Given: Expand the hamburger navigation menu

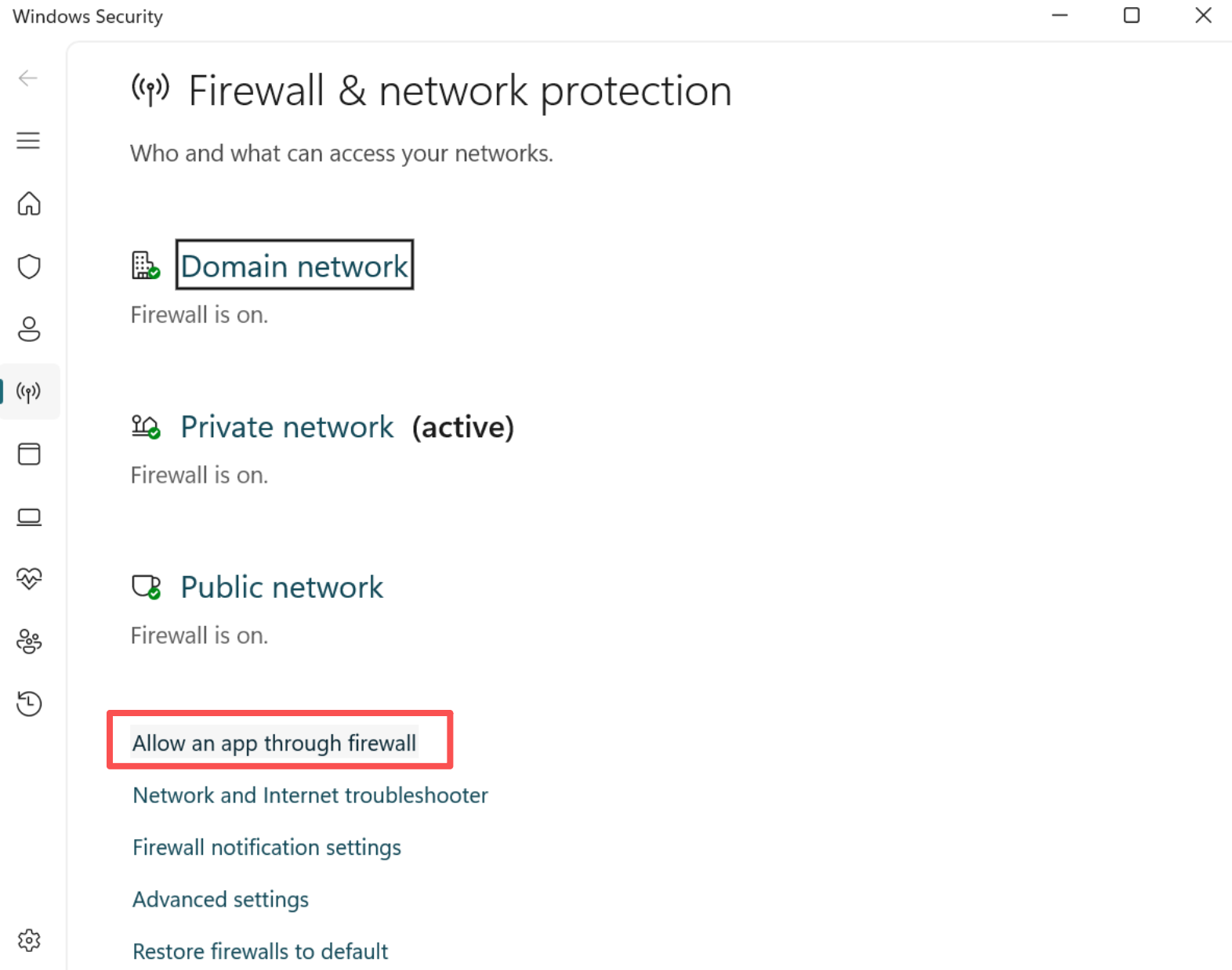Looking at the screenshot, I should [28, 140].
